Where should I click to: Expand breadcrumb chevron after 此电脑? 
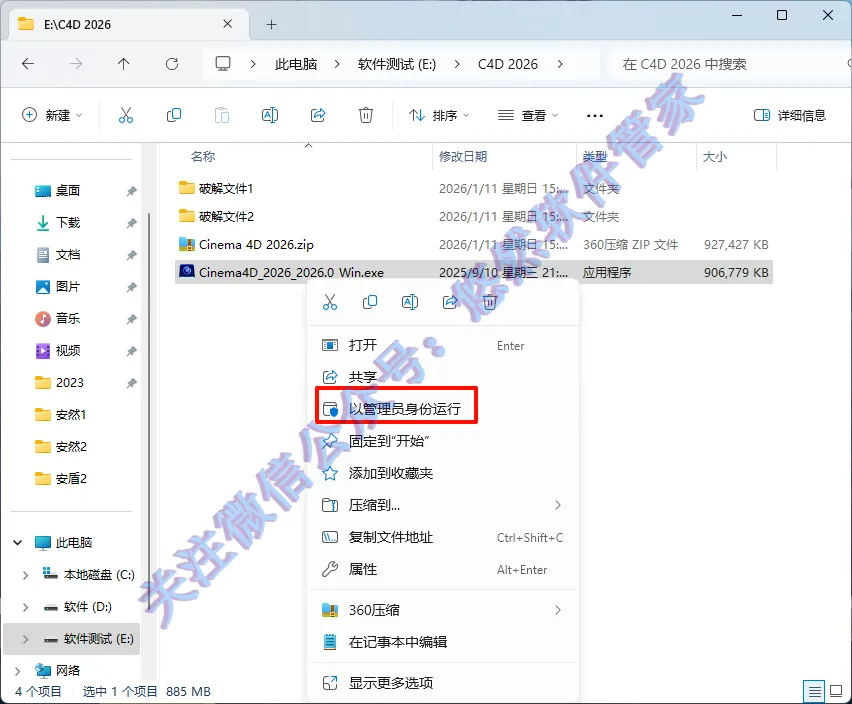[x=337, y=64]
